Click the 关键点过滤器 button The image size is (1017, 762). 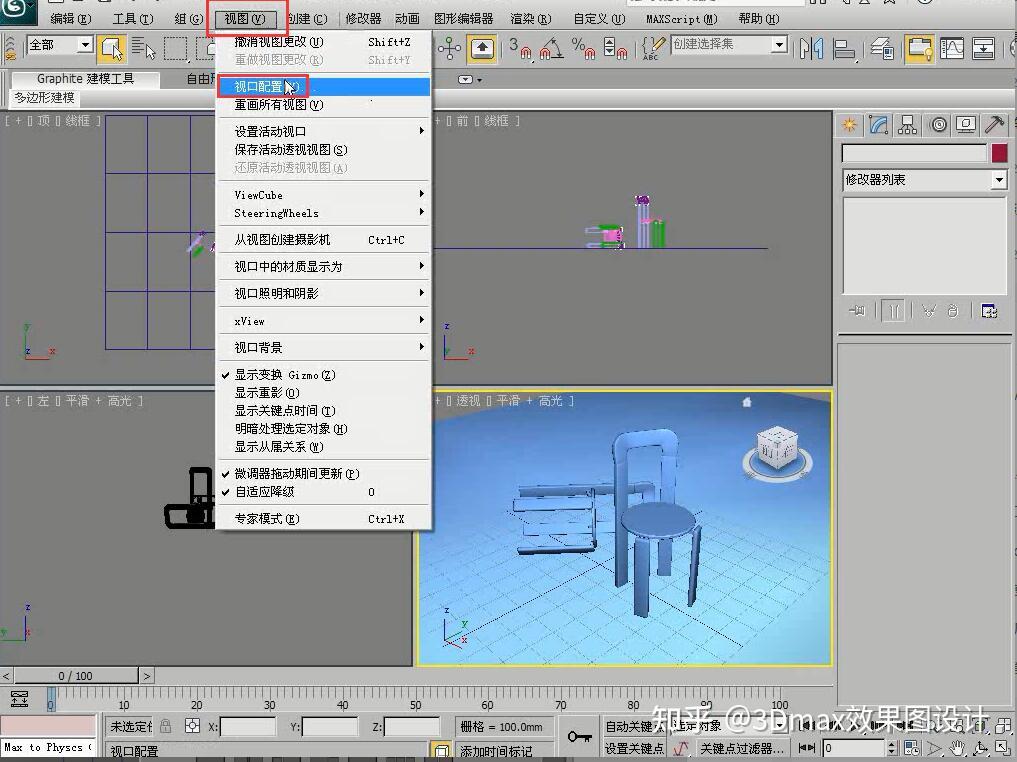(x=742, y=748)
